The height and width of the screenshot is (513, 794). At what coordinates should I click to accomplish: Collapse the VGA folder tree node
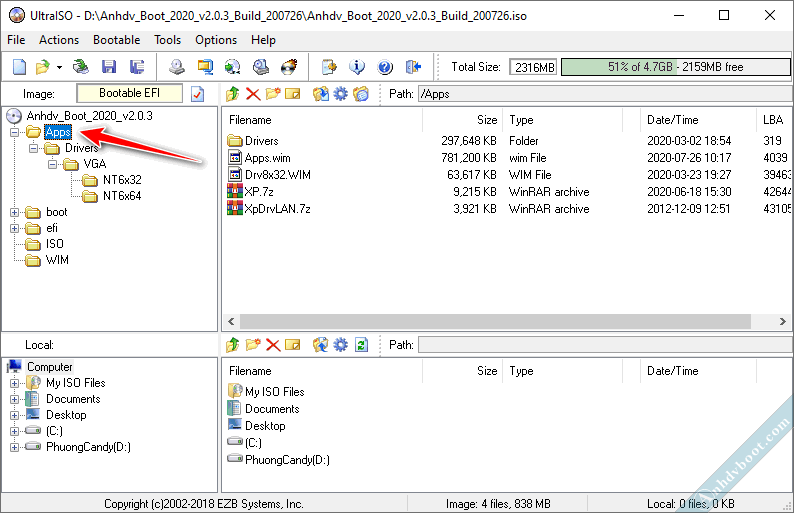tap(53, 165)
